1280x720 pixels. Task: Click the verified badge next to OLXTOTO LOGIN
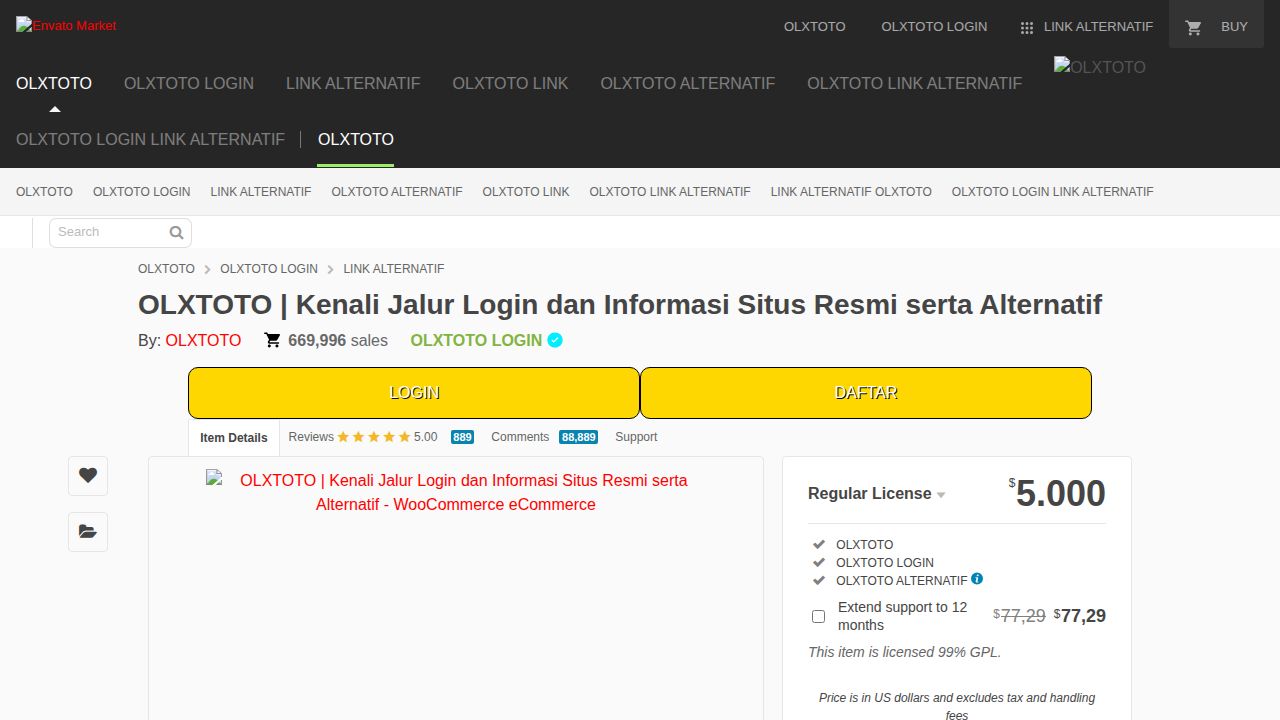(555, 340)
